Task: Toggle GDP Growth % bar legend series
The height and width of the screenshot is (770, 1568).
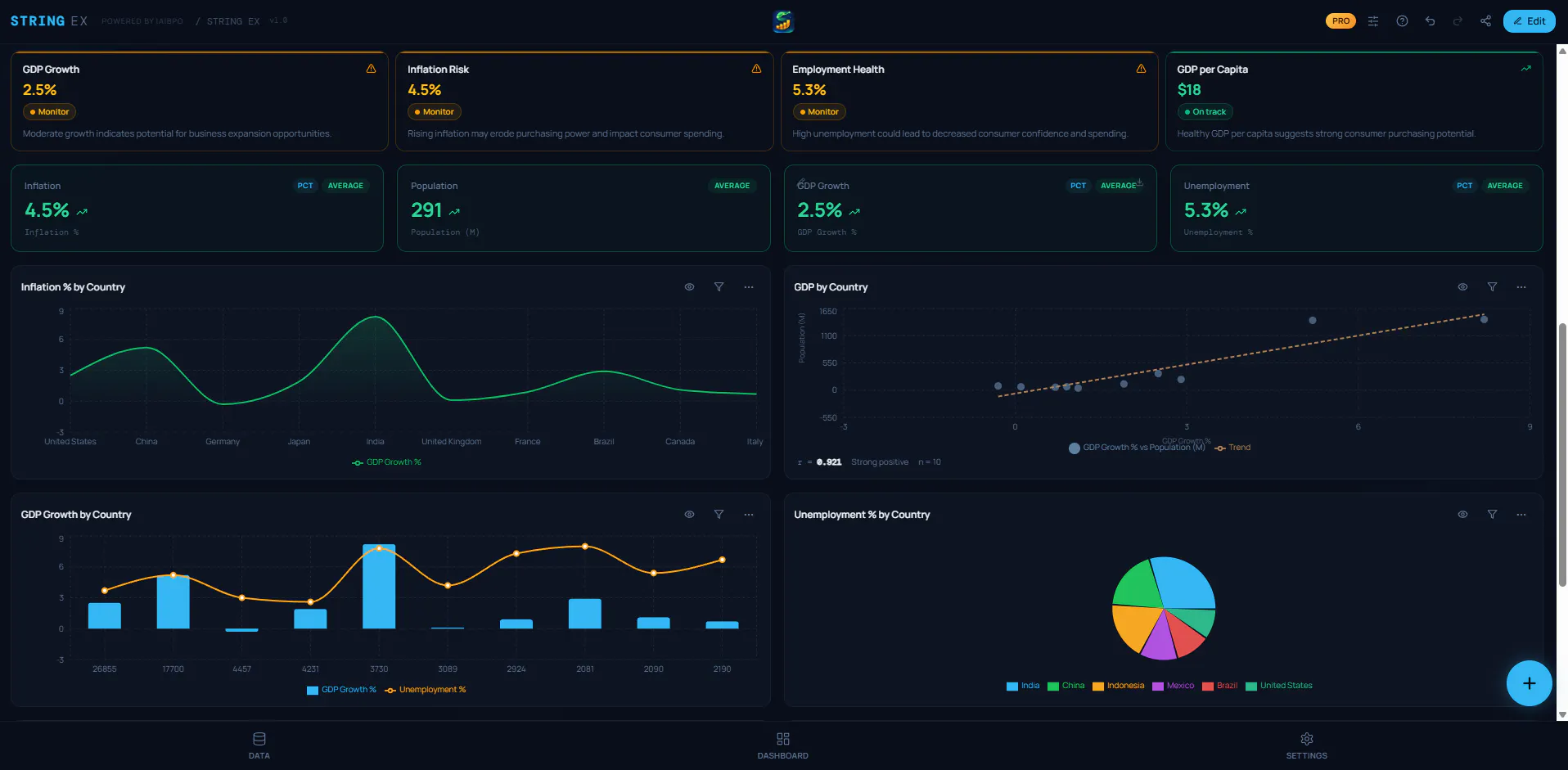Action: [x=341, y=690]
